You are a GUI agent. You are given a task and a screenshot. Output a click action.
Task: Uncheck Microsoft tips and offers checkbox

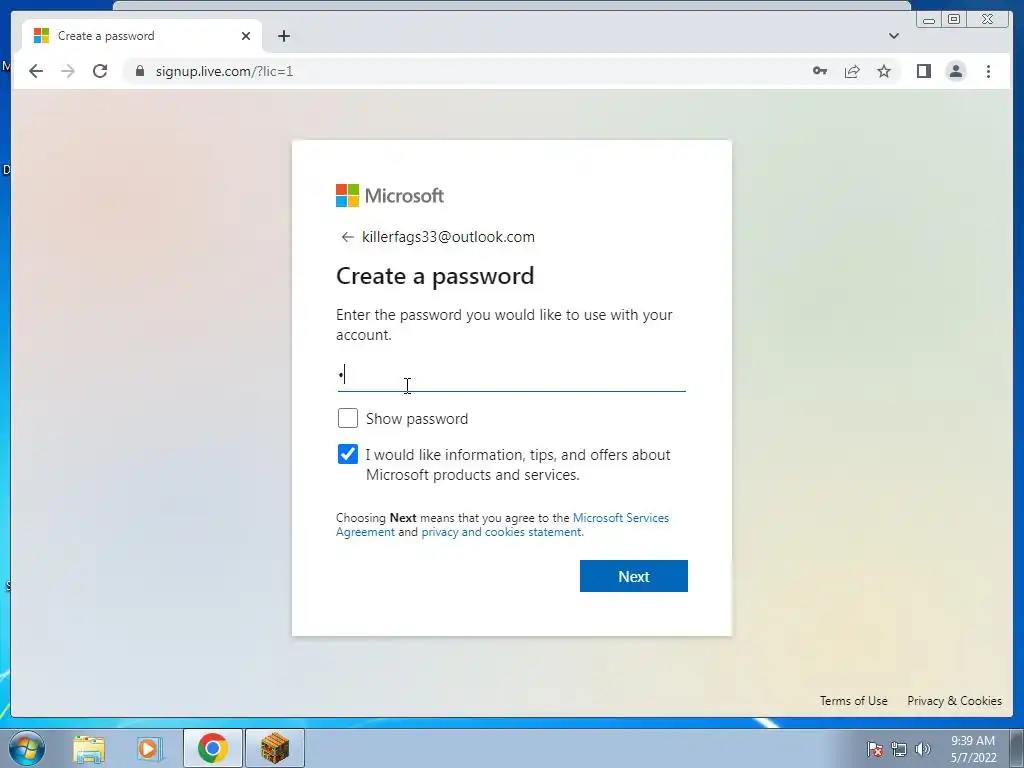coord(348,454)
